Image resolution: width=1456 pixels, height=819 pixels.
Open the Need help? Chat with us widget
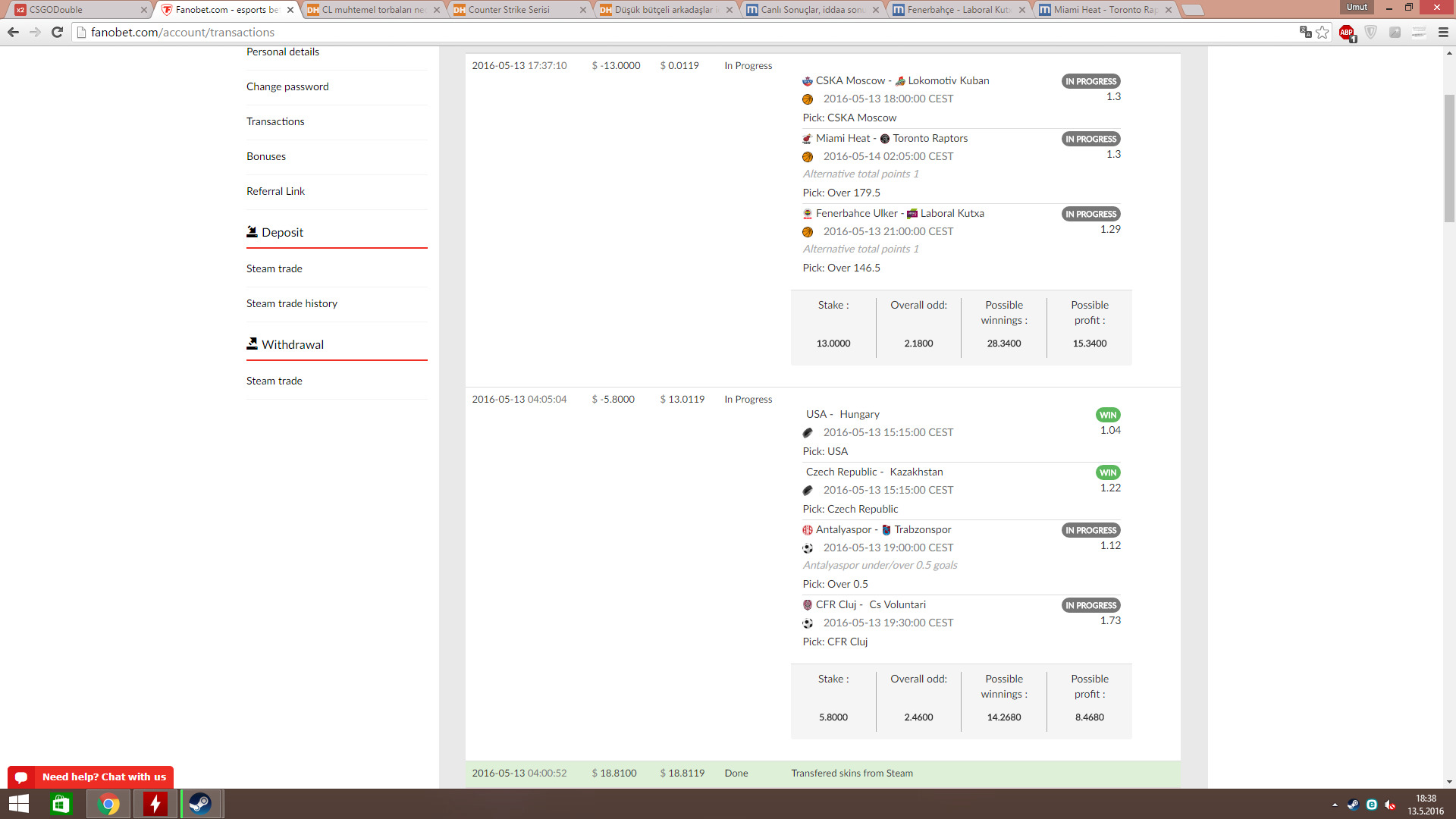point(90,777)
